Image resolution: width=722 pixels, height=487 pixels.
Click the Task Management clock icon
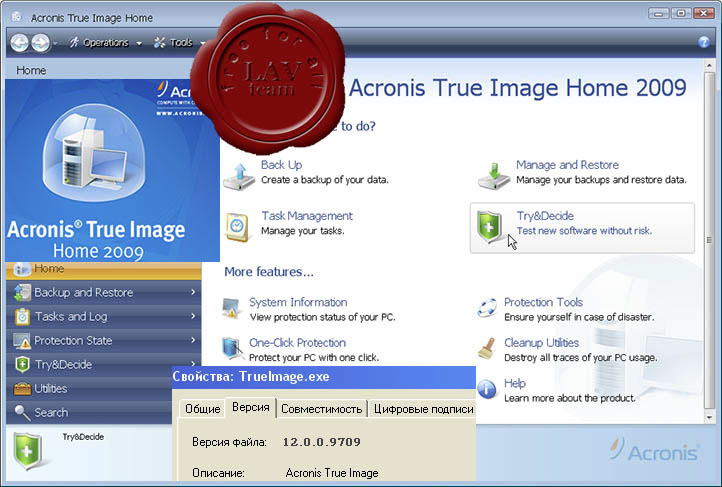coord(238,227)
